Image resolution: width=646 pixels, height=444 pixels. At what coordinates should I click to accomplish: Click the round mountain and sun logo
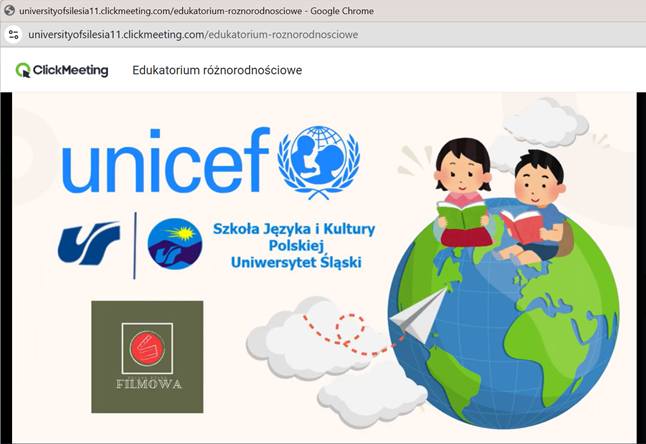[175, 243]
